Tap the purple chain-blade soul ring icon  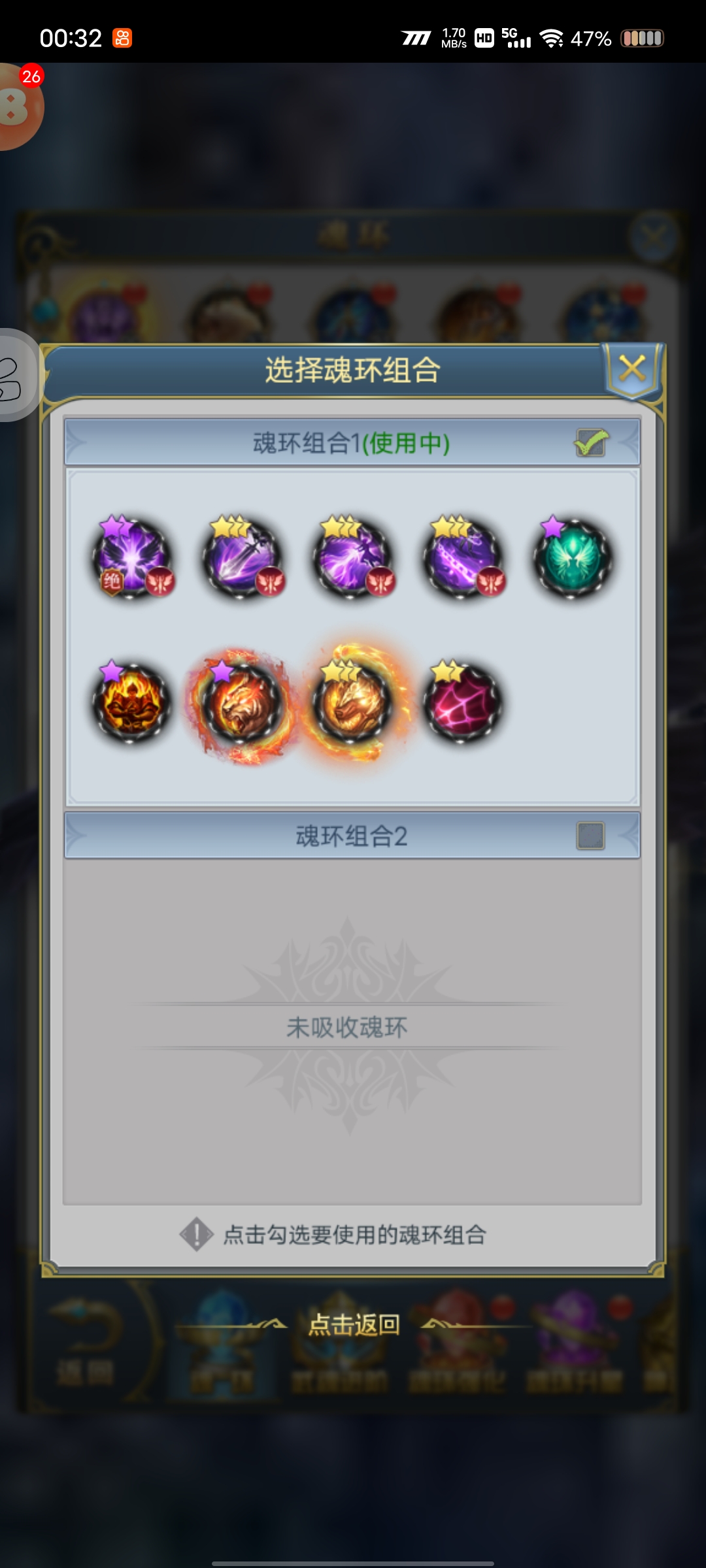coord(463,559)
